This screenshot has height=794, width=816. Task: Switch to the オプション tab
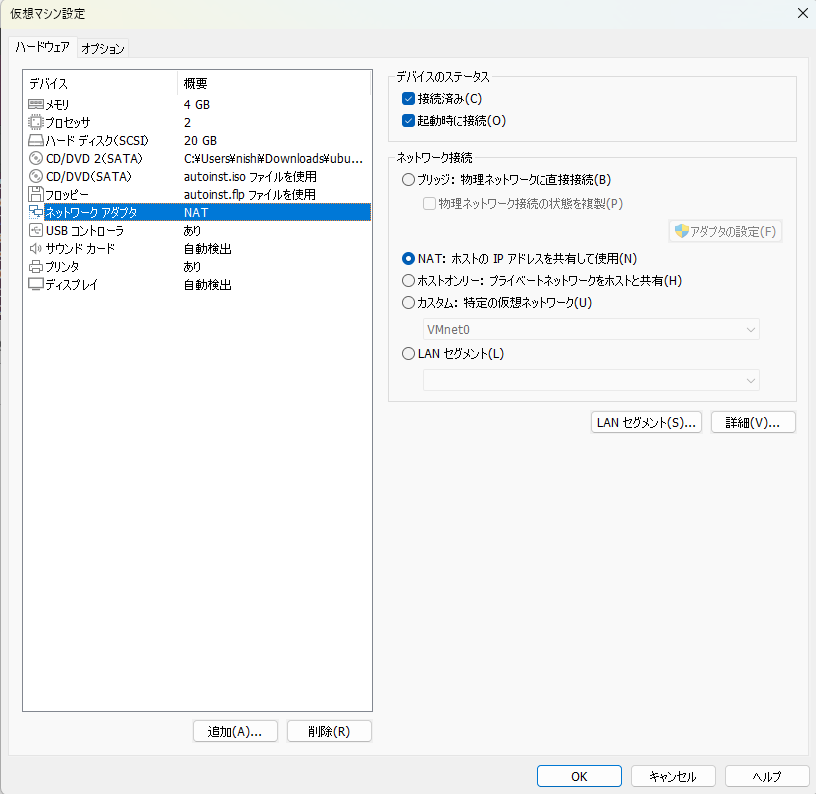tap(103, 48)
